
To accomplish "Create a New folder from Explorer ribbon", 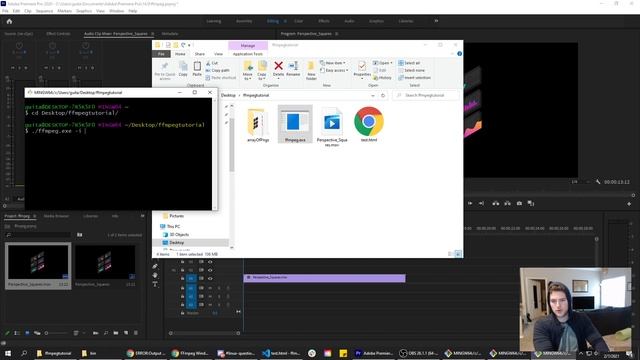I will click(311, 70).
